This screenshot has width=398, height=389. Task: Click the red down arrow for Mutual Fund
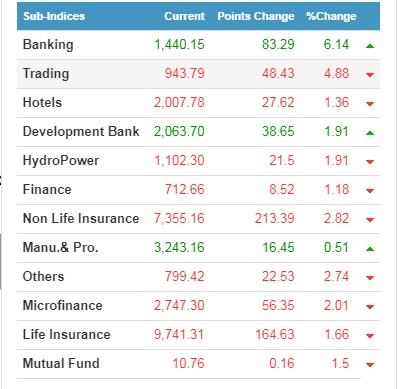click(x=370, y=365)
